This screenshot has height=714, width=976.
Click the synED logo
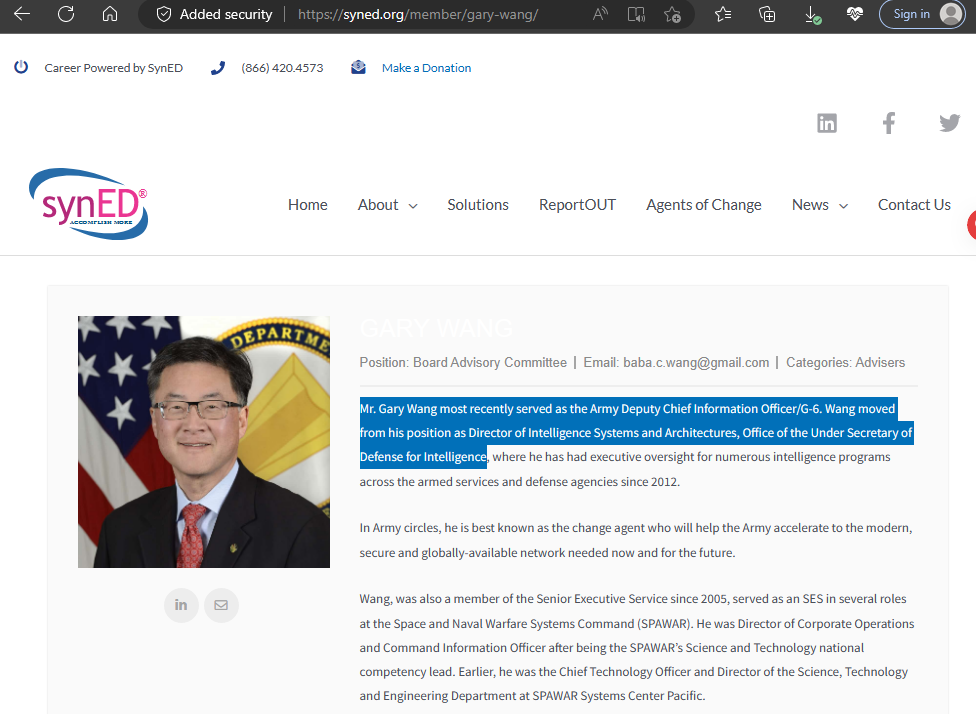tap(88, 204)
